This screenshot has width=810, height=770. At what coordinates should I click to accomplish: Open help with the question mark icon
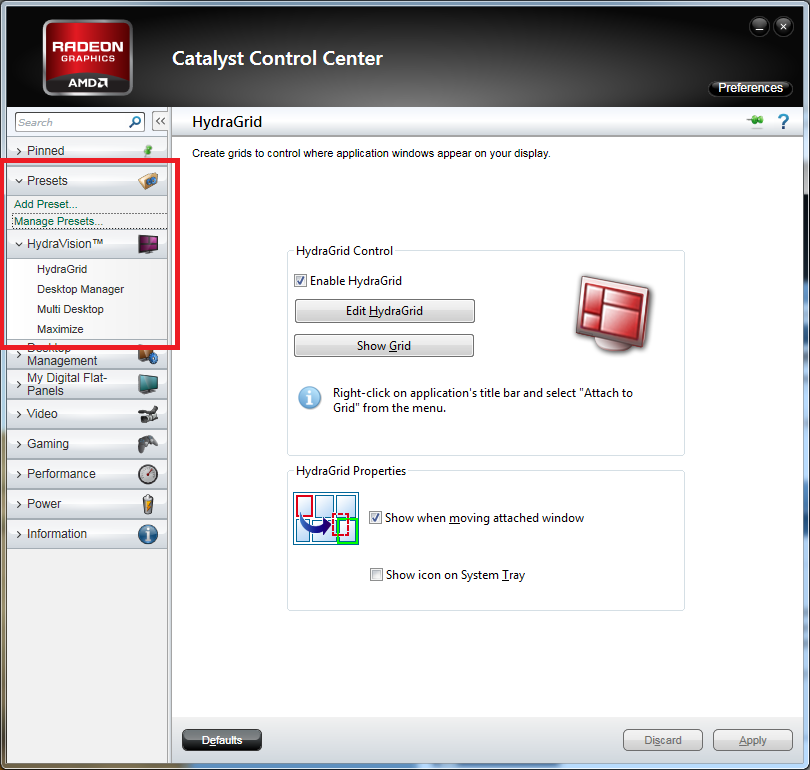(783, 122)
